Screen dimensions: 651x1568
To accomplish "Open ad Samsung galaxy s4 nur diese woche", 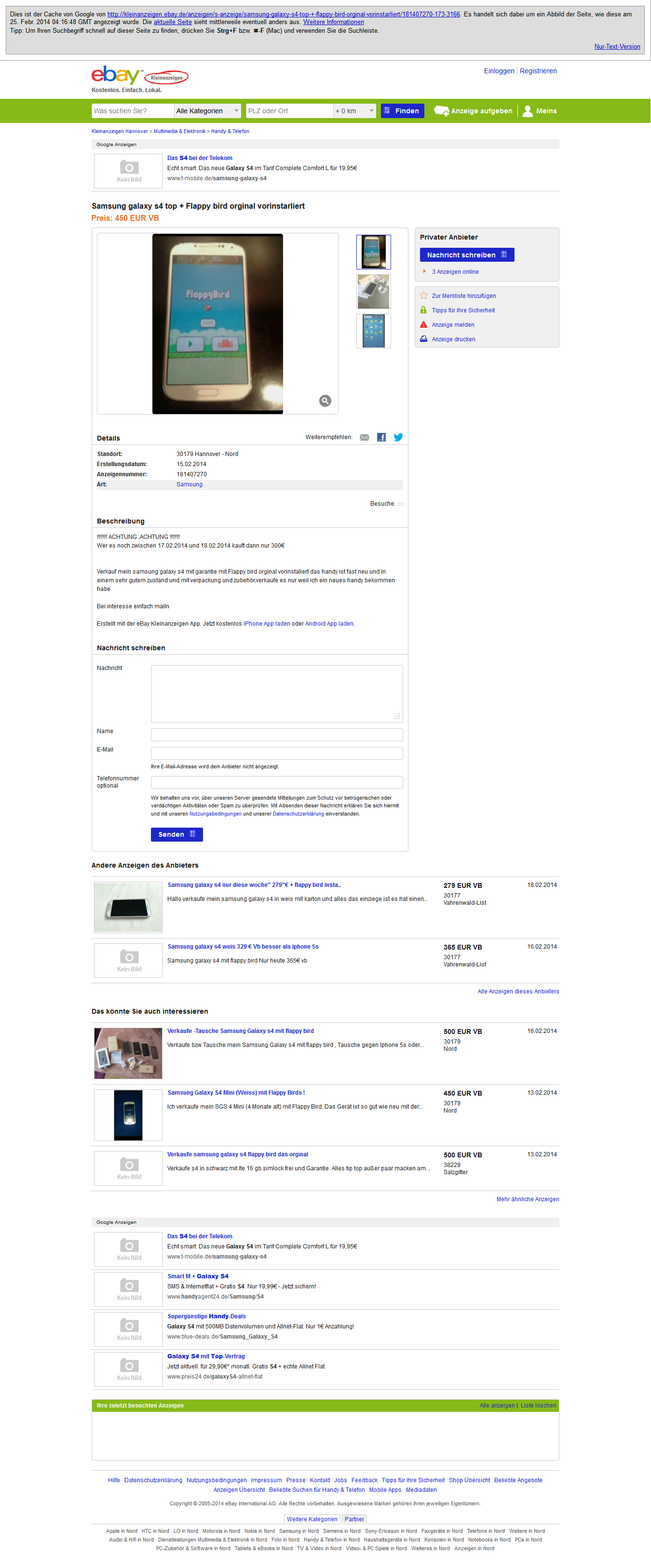I will [254, 885].
